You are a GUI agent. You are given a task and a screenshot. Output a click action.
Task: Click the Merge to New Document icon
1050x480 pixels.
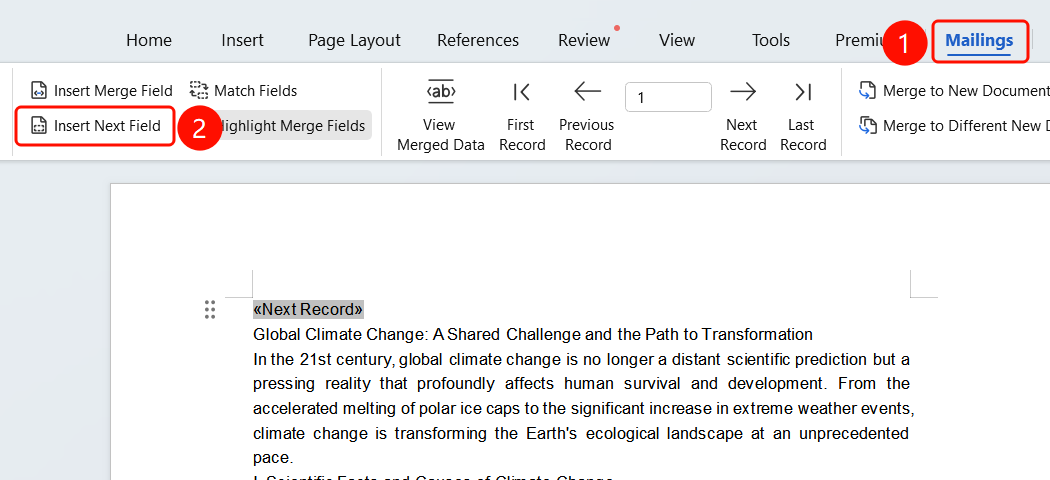(x=868, y=90)
